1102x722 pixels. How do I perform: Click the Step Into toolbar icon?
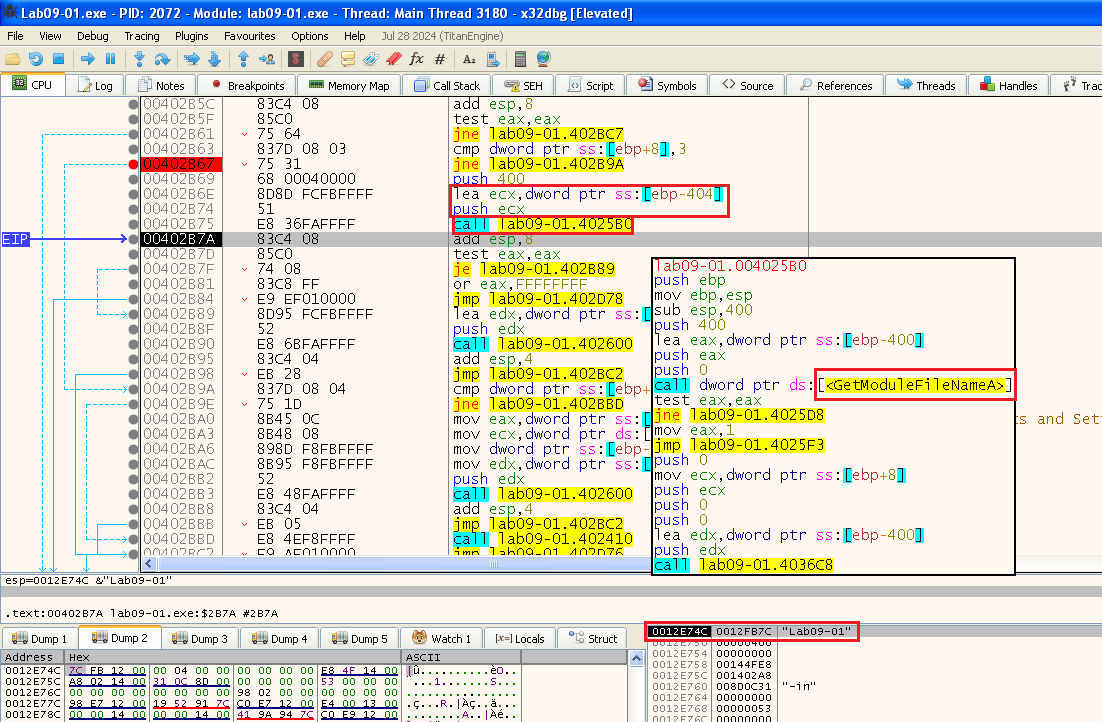(x=138, y=59)
